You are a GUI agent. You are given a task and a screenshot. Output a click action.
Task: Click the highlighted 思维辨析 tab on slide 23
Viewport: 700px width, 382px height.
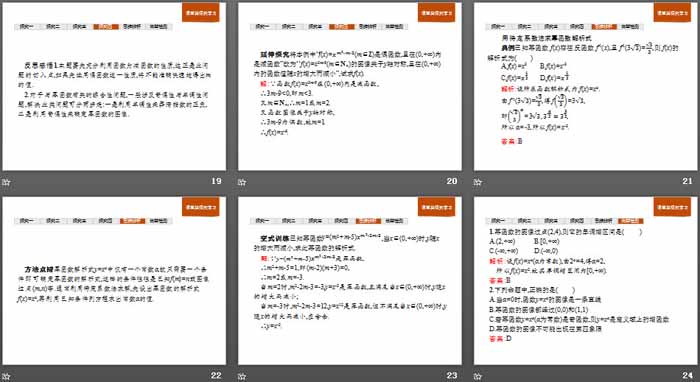[x=368, y=221]
